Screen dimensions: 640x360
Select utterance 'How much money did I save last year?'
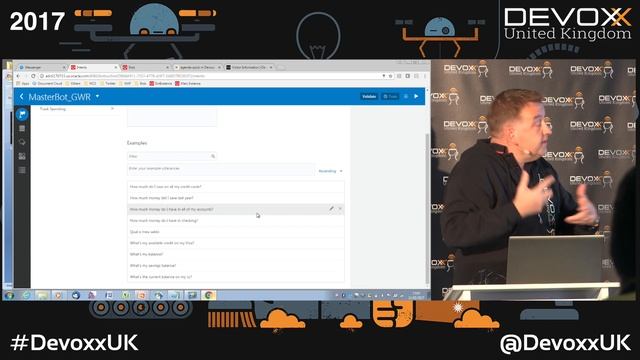[236, 198]
